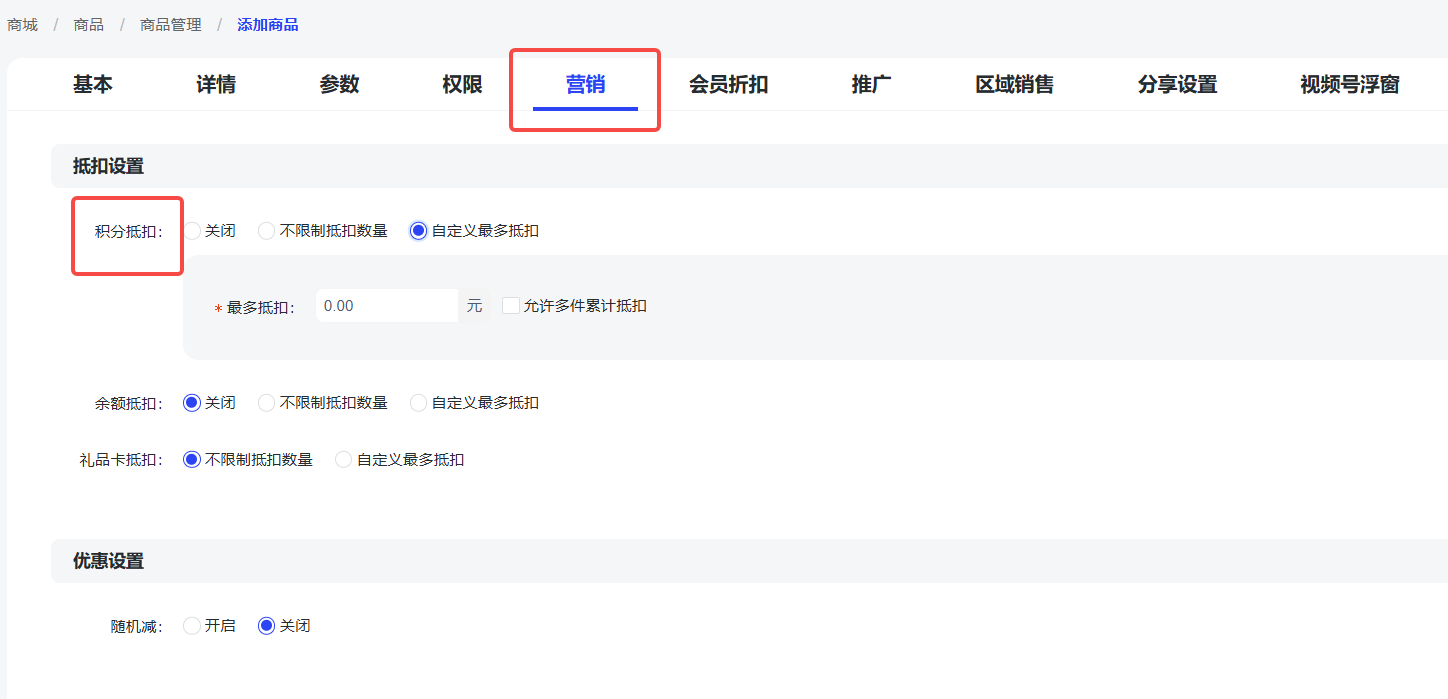Image resolution: width=1448 pixels, height=699 pixels.
Task: Click the 最多抵扣 amount input field
Action: 386,306
